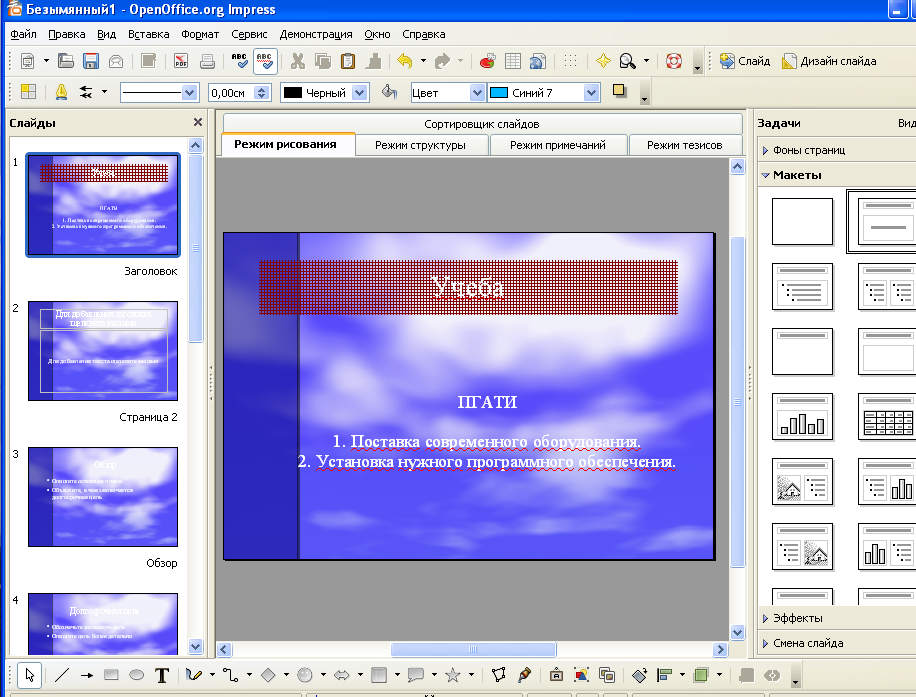Open the Справка menu
Screen dimensions: 916x697
point(424,34)
